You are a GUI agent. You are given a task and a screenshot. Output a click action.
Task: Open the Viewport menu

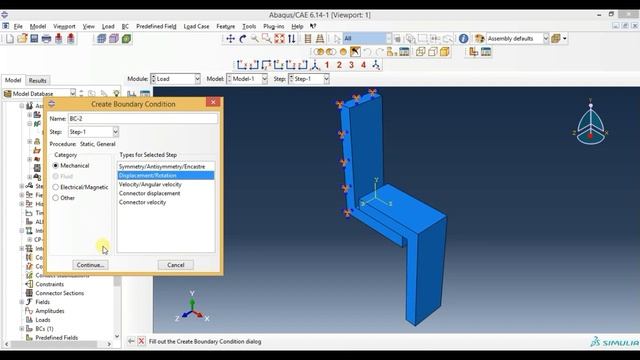[64, 26]
